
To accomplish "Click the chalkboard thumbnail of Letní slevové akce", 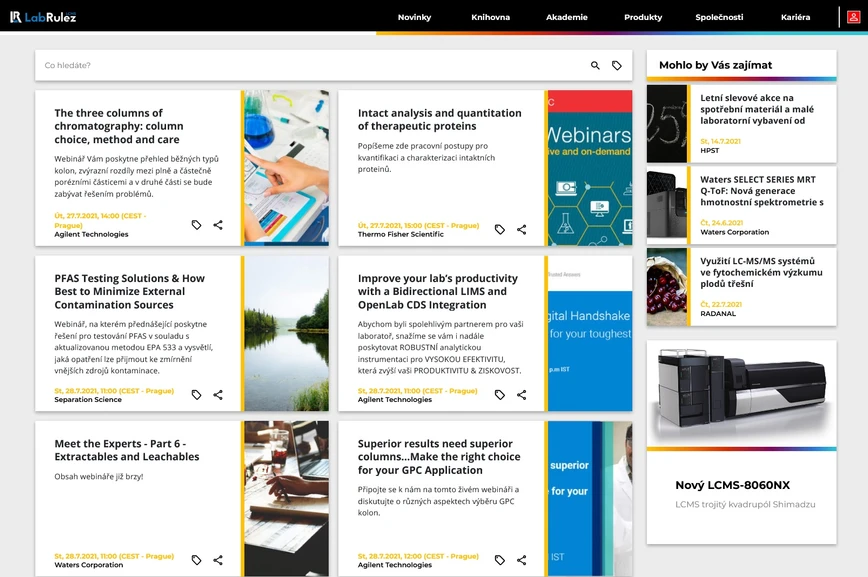I will [x=666, y=123].
